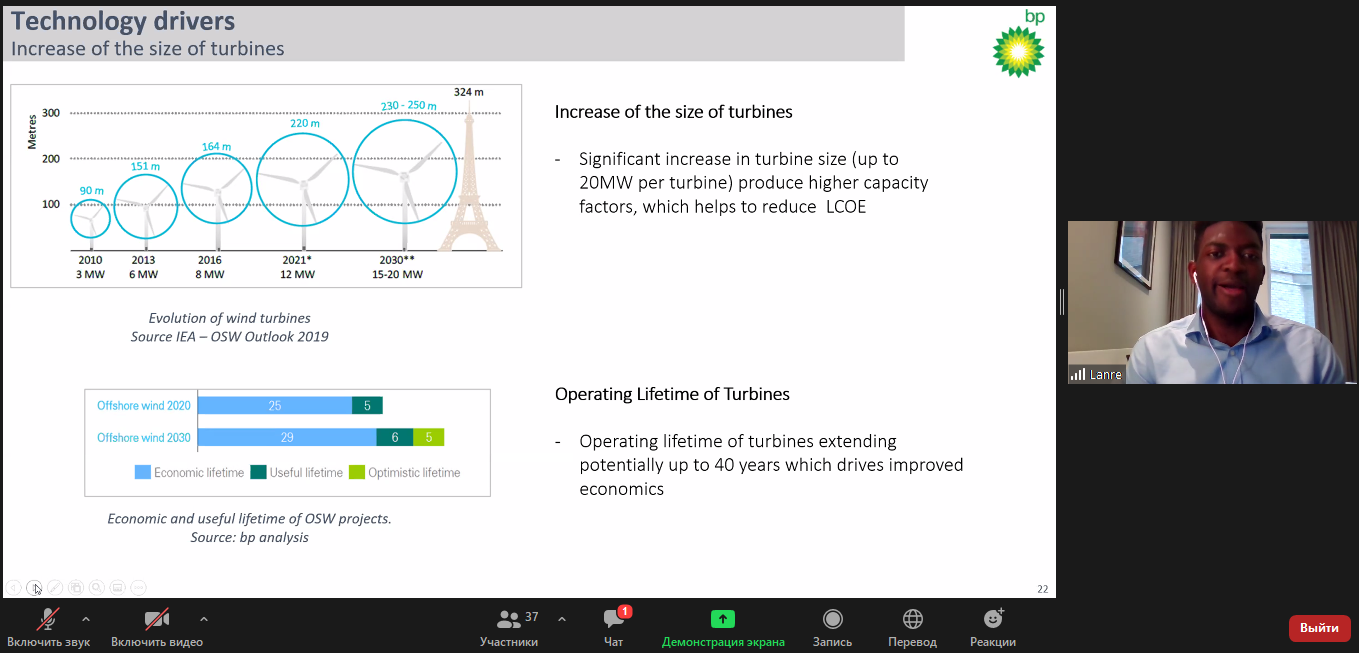The height and width of the screenshot is (653, 1359).
Task: Open see all slides icon in slideshow
Action: tap(76, 588)
